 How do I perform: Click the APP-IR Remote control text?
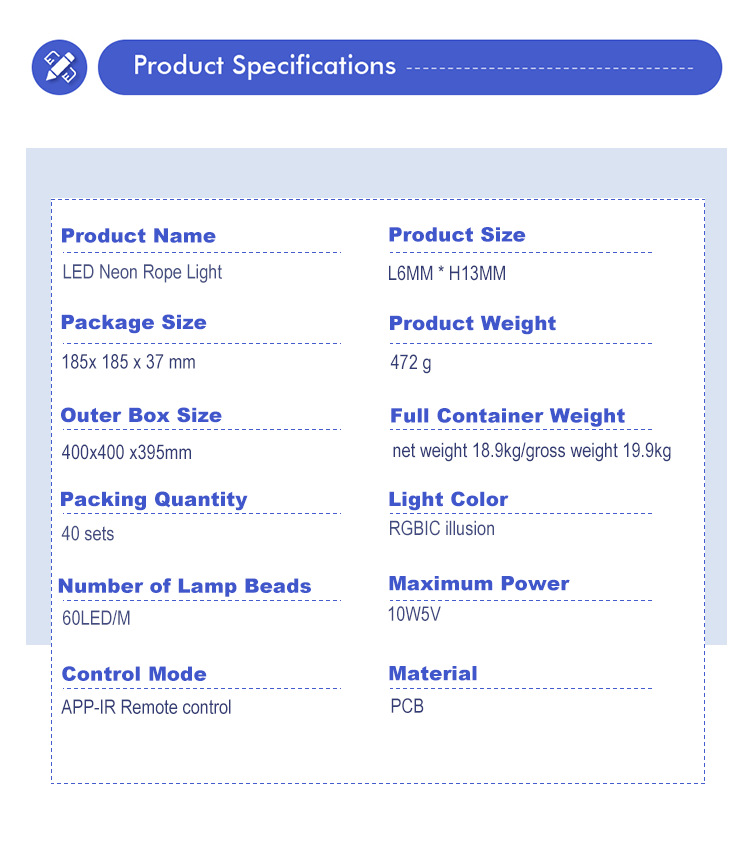pyautogui.click(x=146, y=708)
